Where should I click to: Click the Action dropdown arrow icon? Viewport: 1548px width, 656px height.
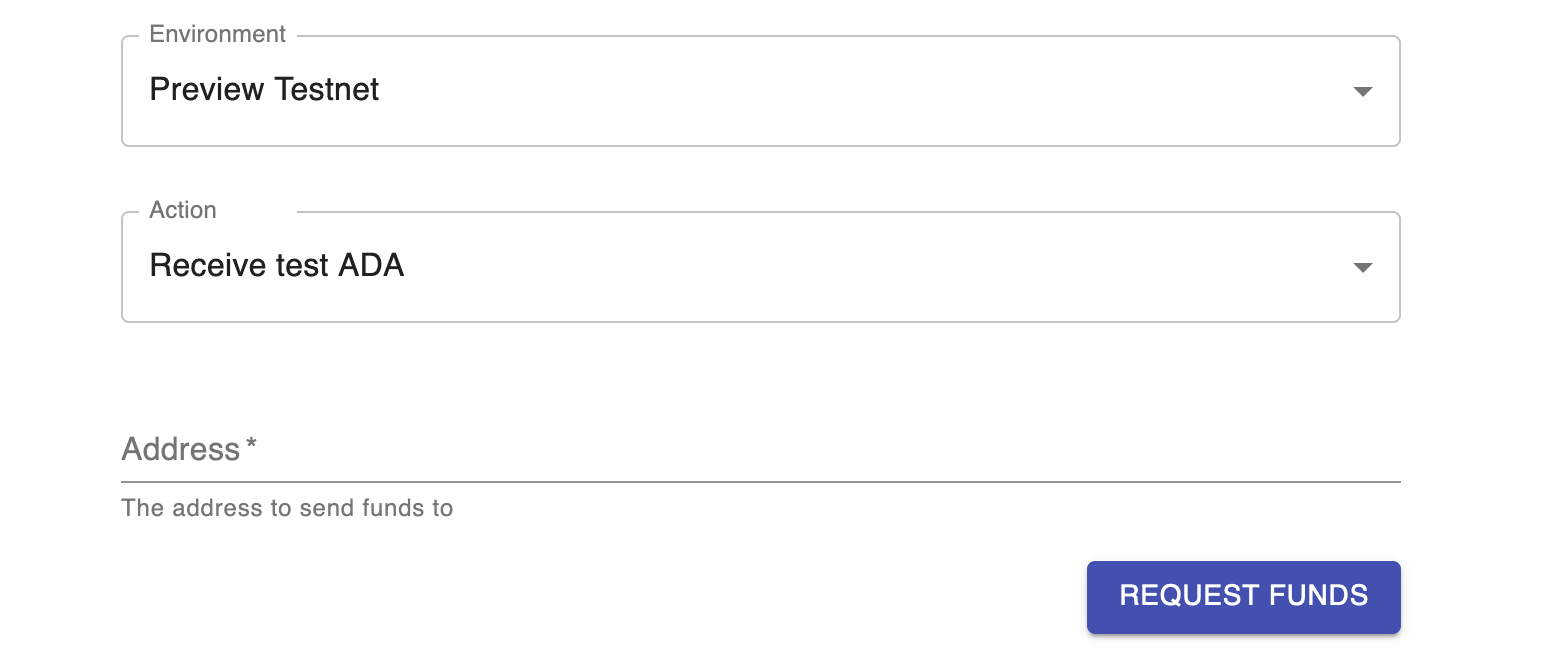[1361, 268]
